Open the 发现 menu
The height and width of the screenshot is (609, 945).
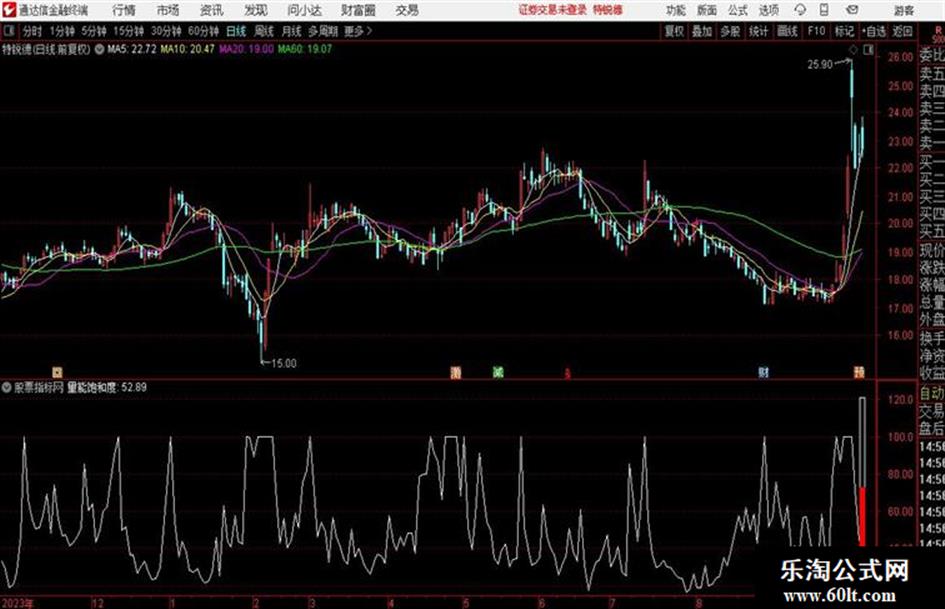[255, 10]
